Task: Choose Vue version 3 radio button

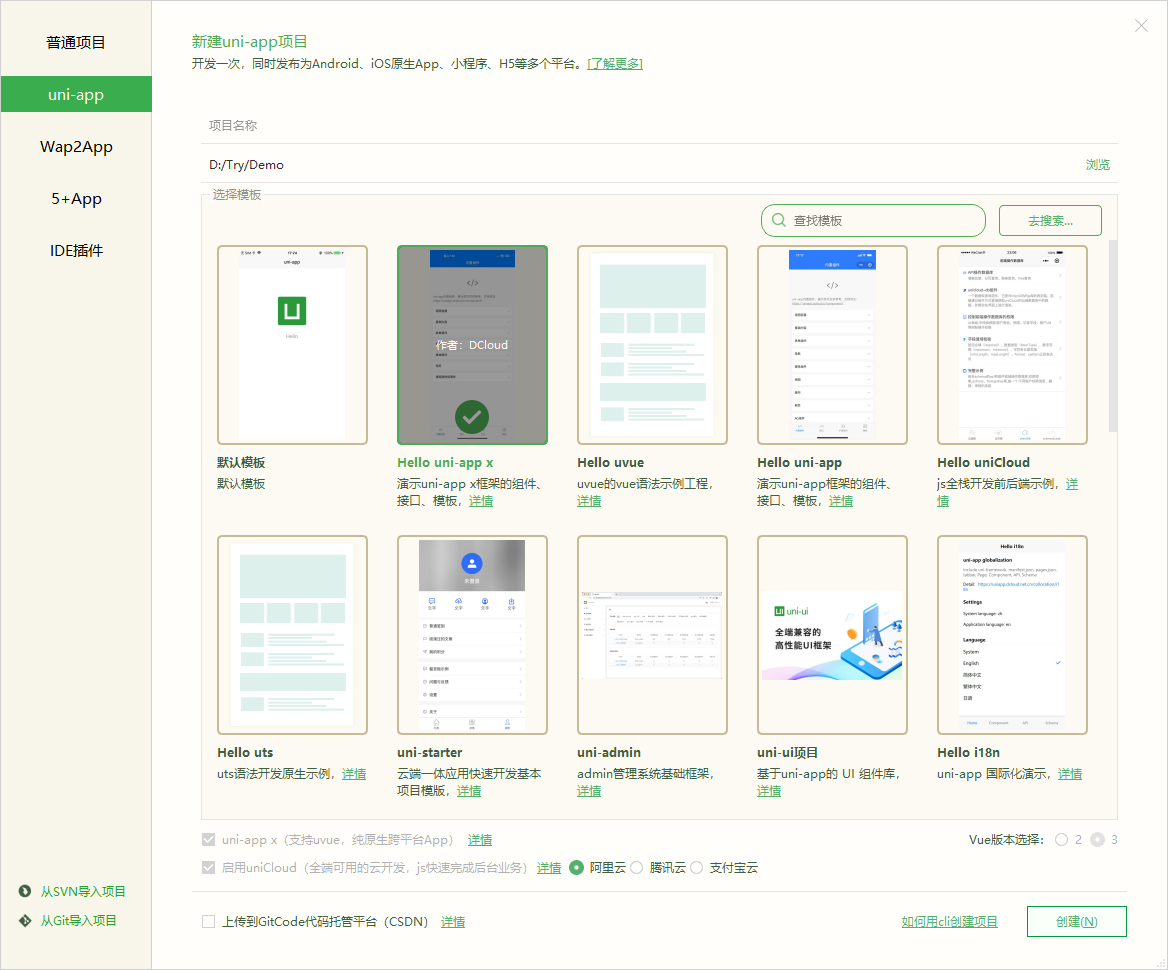Action: pyautogui.click(x=1097, y=840)
